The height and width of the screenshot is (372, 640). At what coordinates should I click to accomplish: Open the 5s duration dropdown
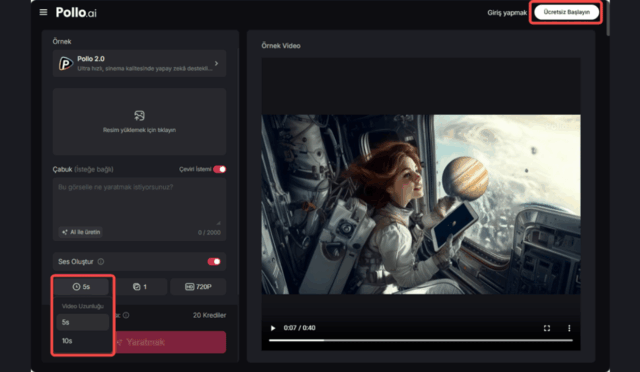[x=82, y=287]
